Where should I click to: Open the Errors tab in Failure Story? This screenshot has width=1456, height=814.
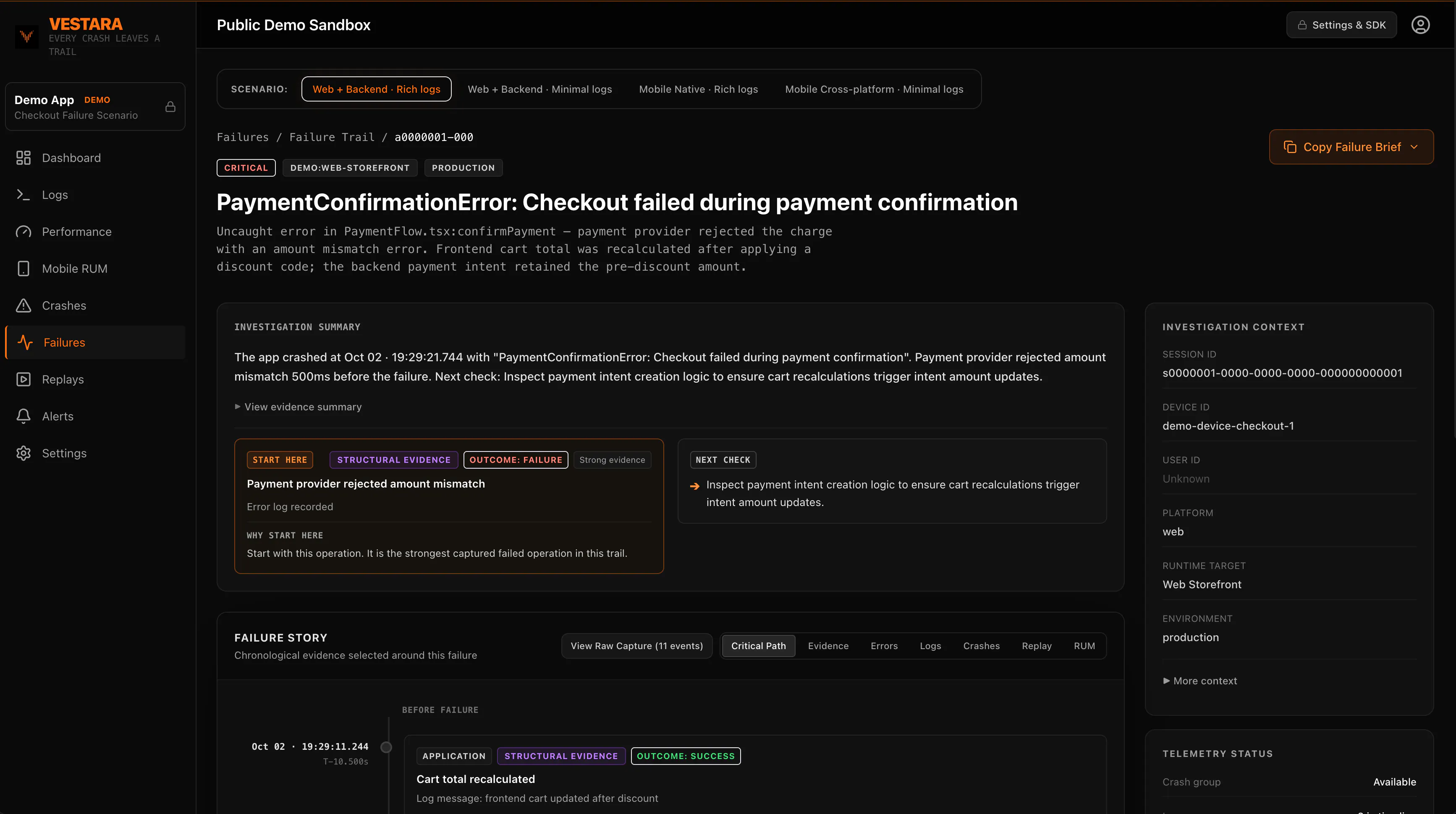point(884,646)
